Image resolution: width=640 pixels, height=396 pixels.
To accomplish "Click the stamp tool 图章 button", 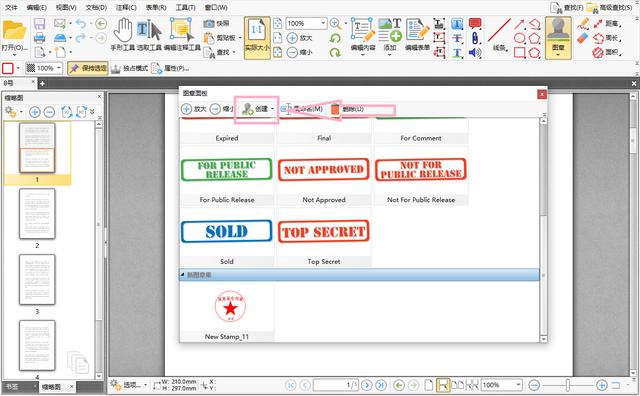I will pos(558,38).
